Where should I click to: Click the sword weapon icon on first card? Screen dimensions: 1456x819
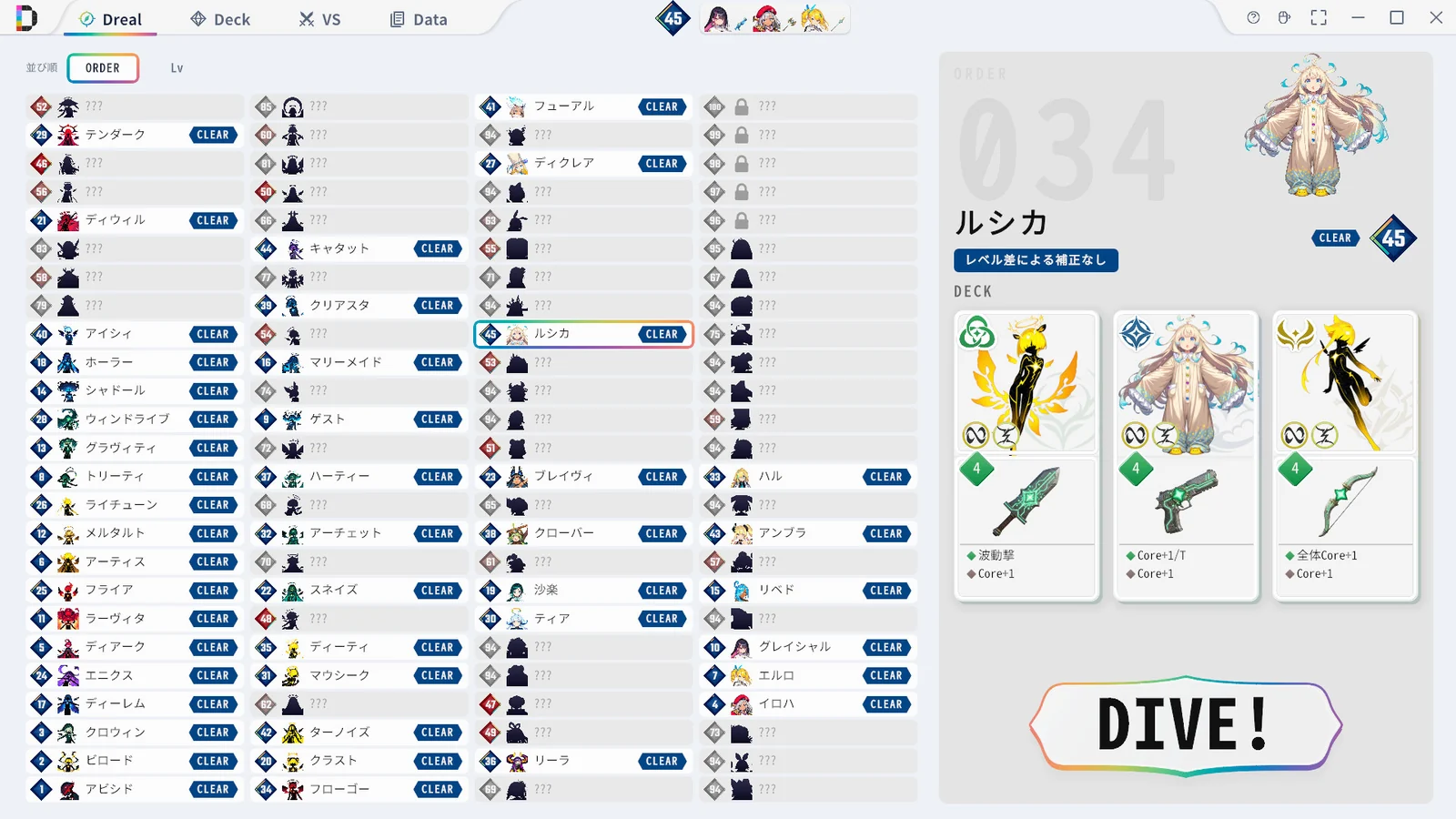click(x=1026, y=500)
